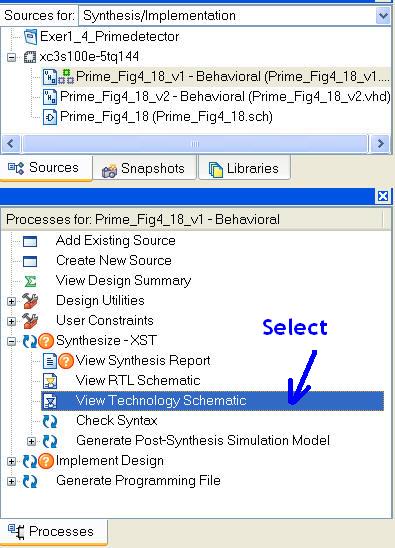Close the Processes panel with X button

tap(383, 196)
